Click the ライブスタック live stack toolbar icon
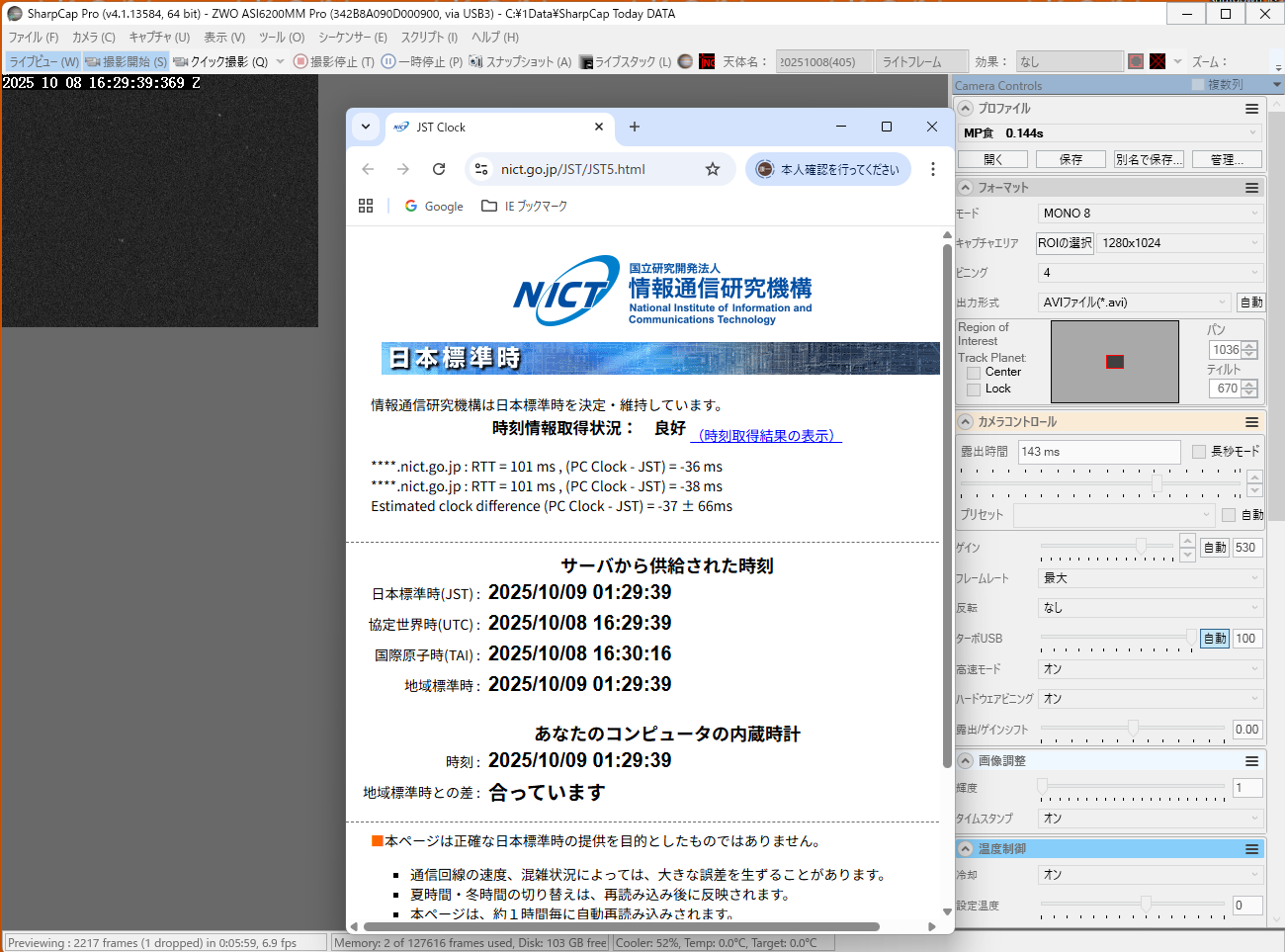Image resolution: width=1285 pixels, height=952 pixels. 587,61
